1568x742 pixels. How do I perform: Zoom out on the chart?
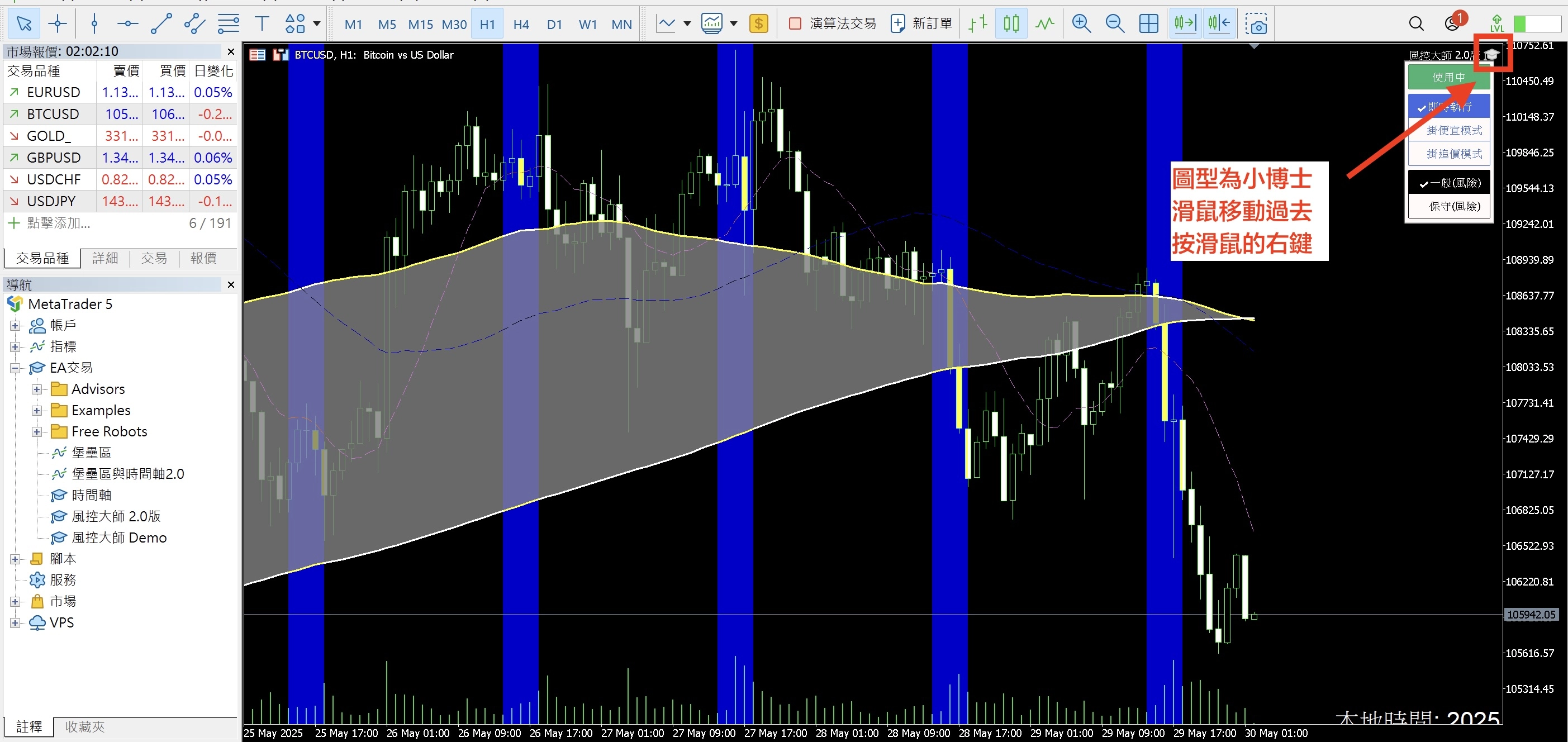pyautogui.click(x=1115, y=23)
